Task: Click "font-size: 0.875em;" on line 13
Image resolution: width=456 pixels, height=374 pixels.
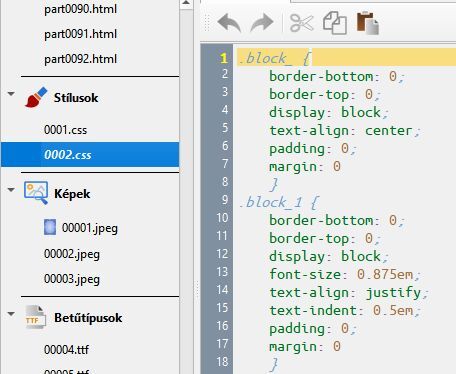Action: point(345,275)
